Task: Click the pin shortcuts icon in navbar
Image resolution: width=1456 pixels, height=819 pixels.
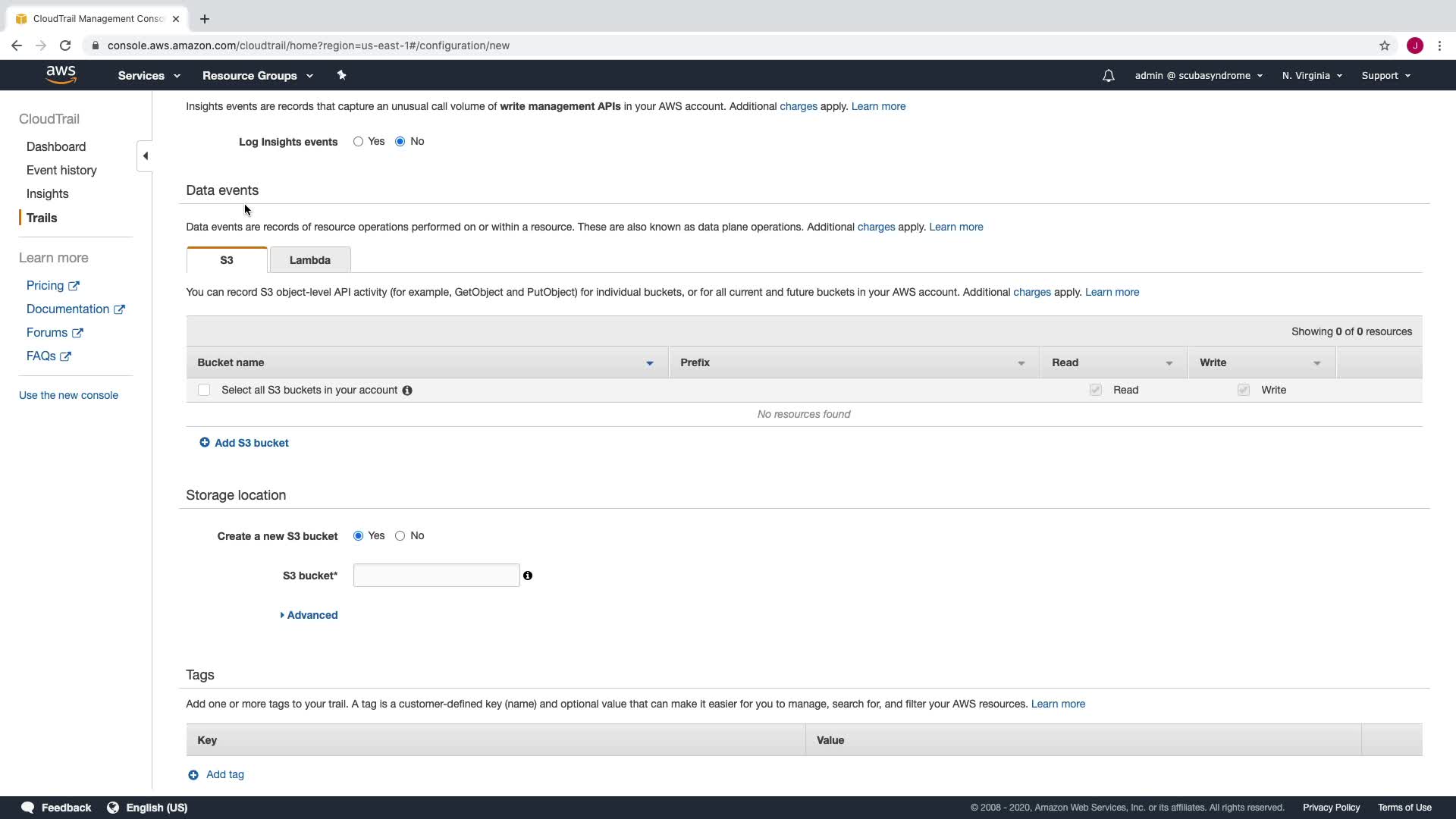Action: tap(341, 75)
